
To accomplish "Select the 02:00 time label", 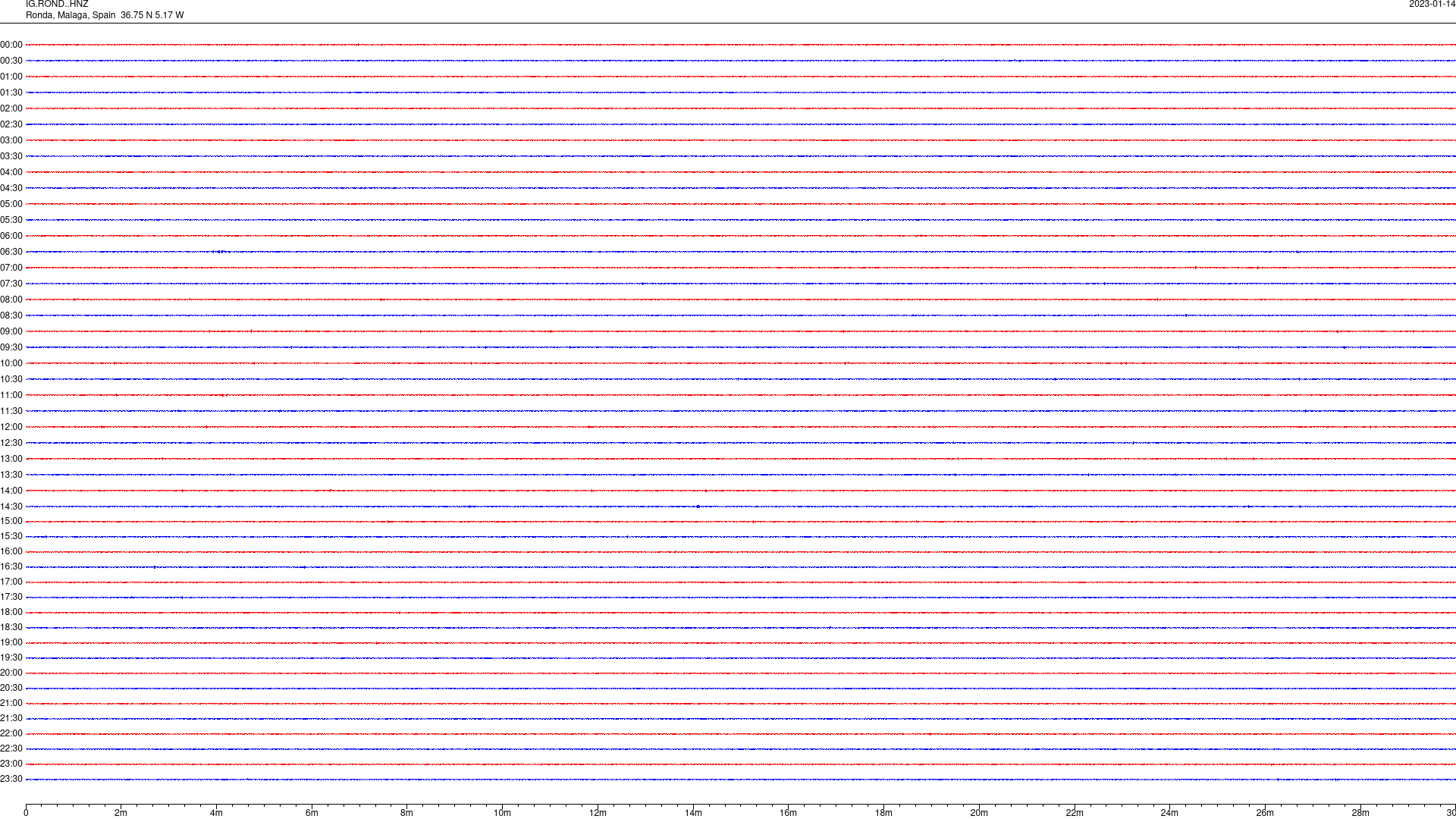I will pos(11,108).
